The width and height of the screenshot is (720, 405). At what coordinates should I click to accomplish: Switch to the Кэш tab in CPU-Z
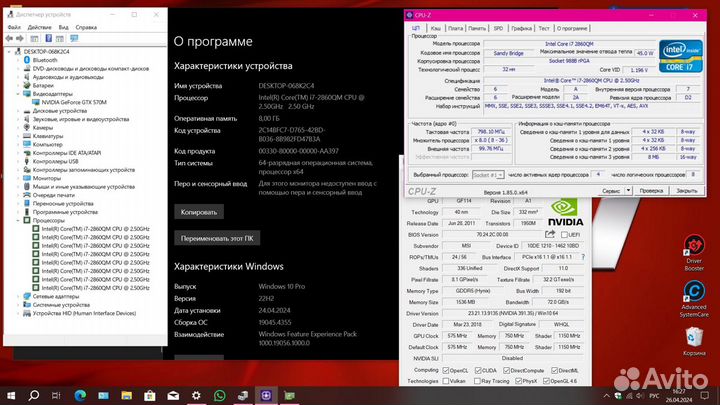435,28
